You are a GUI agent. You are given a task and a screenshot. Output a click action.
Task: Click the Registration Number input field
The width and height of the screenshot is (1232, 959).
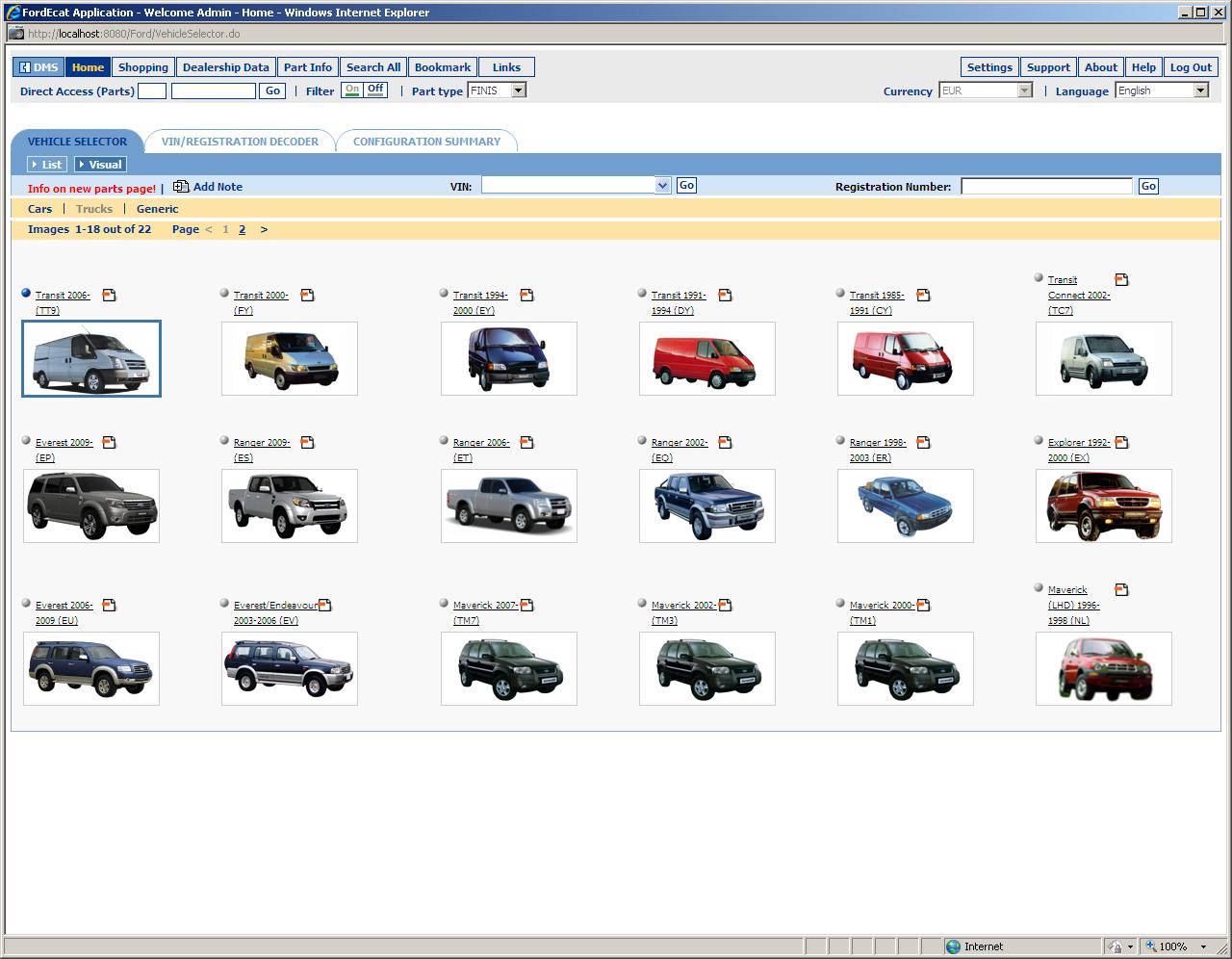1046,186
